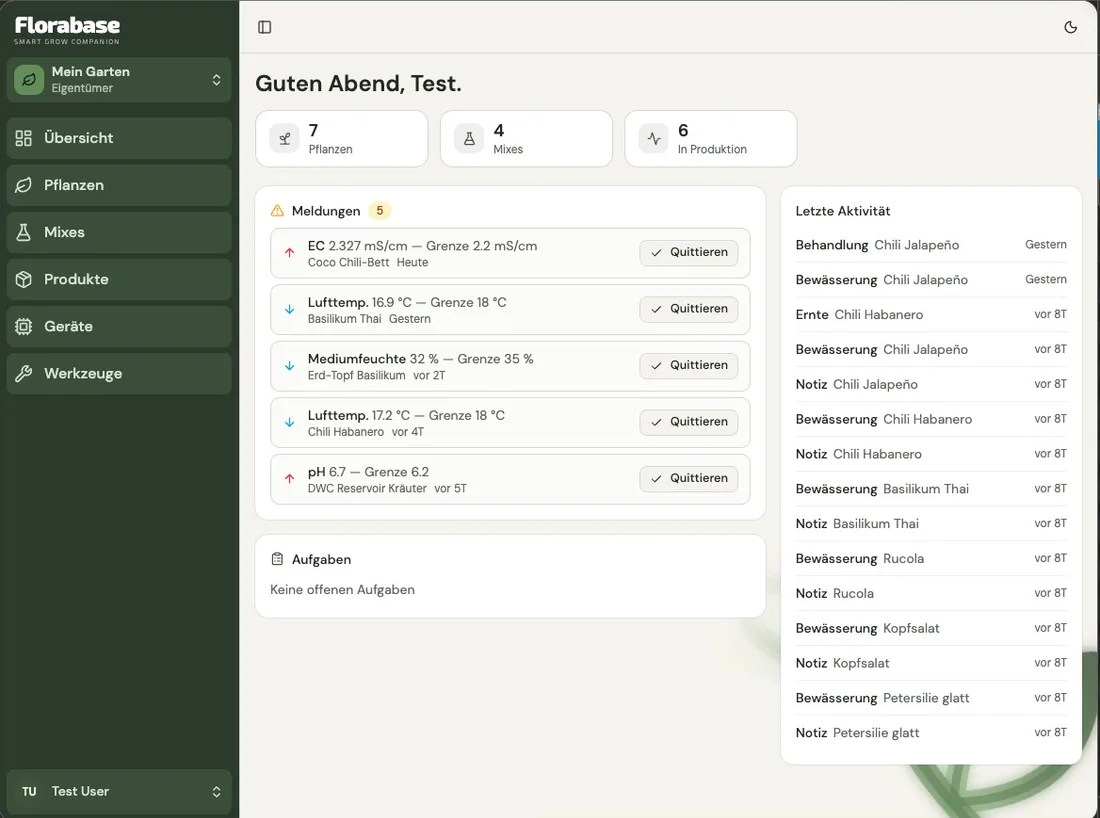
Task: Click the Meldungen count badge 5
Action: [x=380, y=210]
